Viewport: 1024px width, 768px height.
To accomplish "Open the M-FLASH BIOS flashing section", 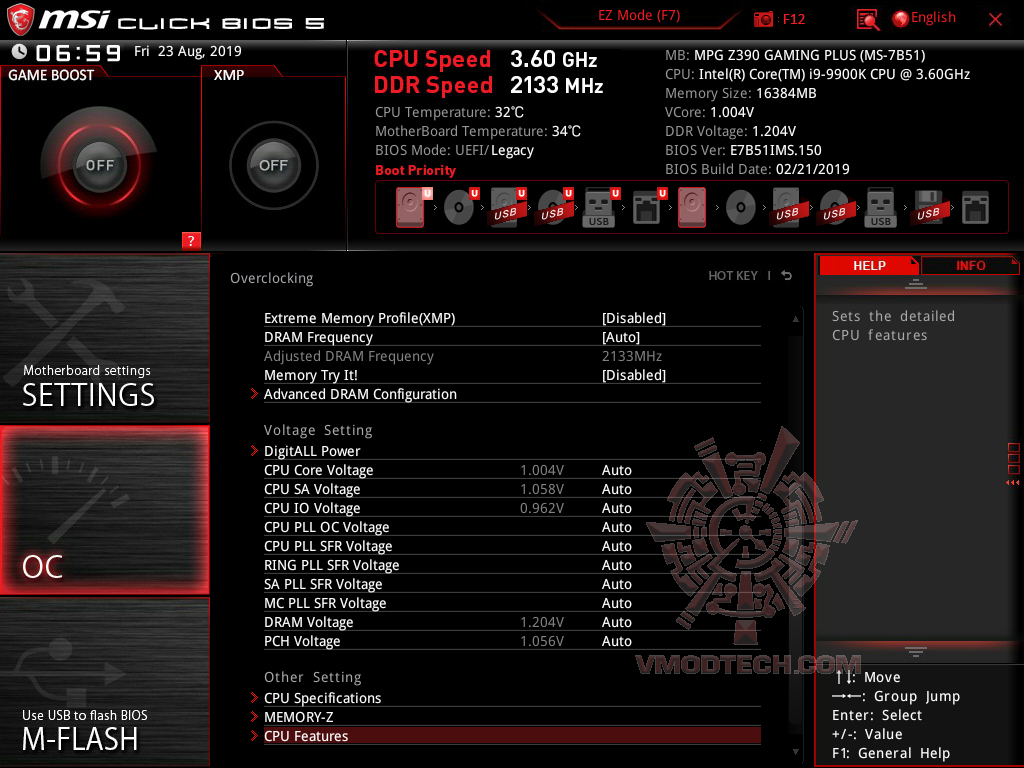I will [104, 682].
